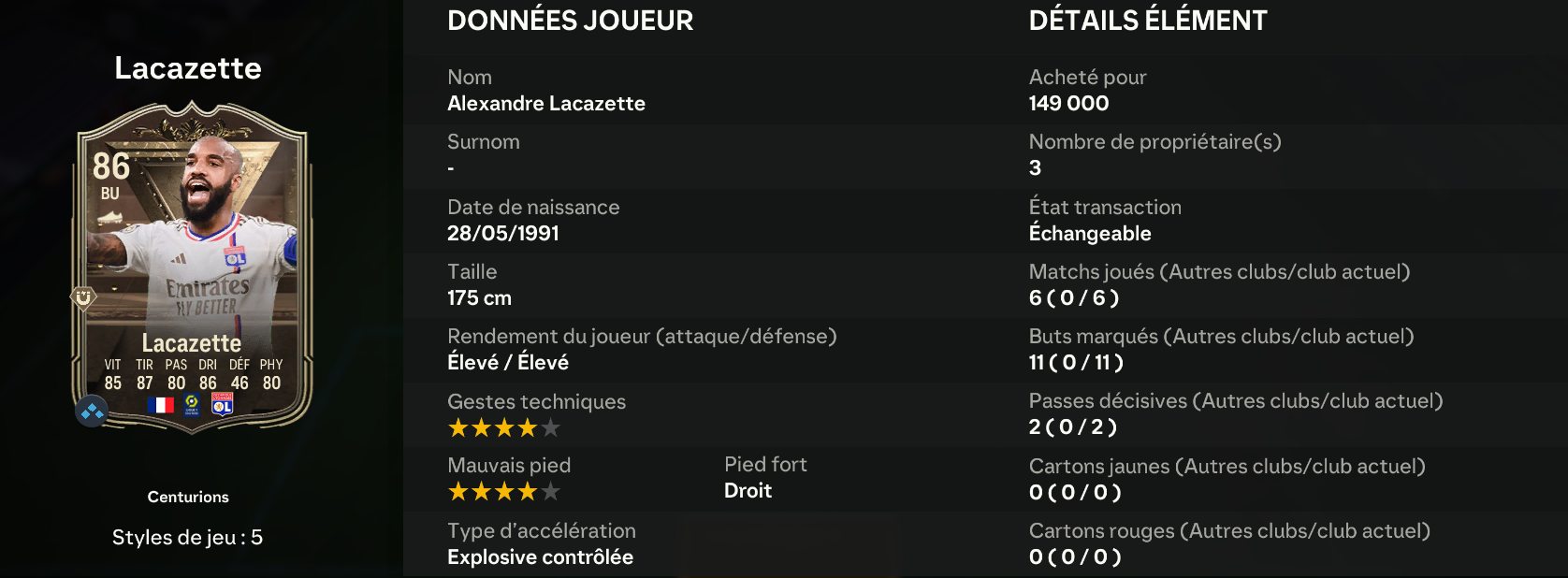Click the Olympique Lyonnais club badge
The width and height of the screenshot is (1568, 578).
point(223,403)
